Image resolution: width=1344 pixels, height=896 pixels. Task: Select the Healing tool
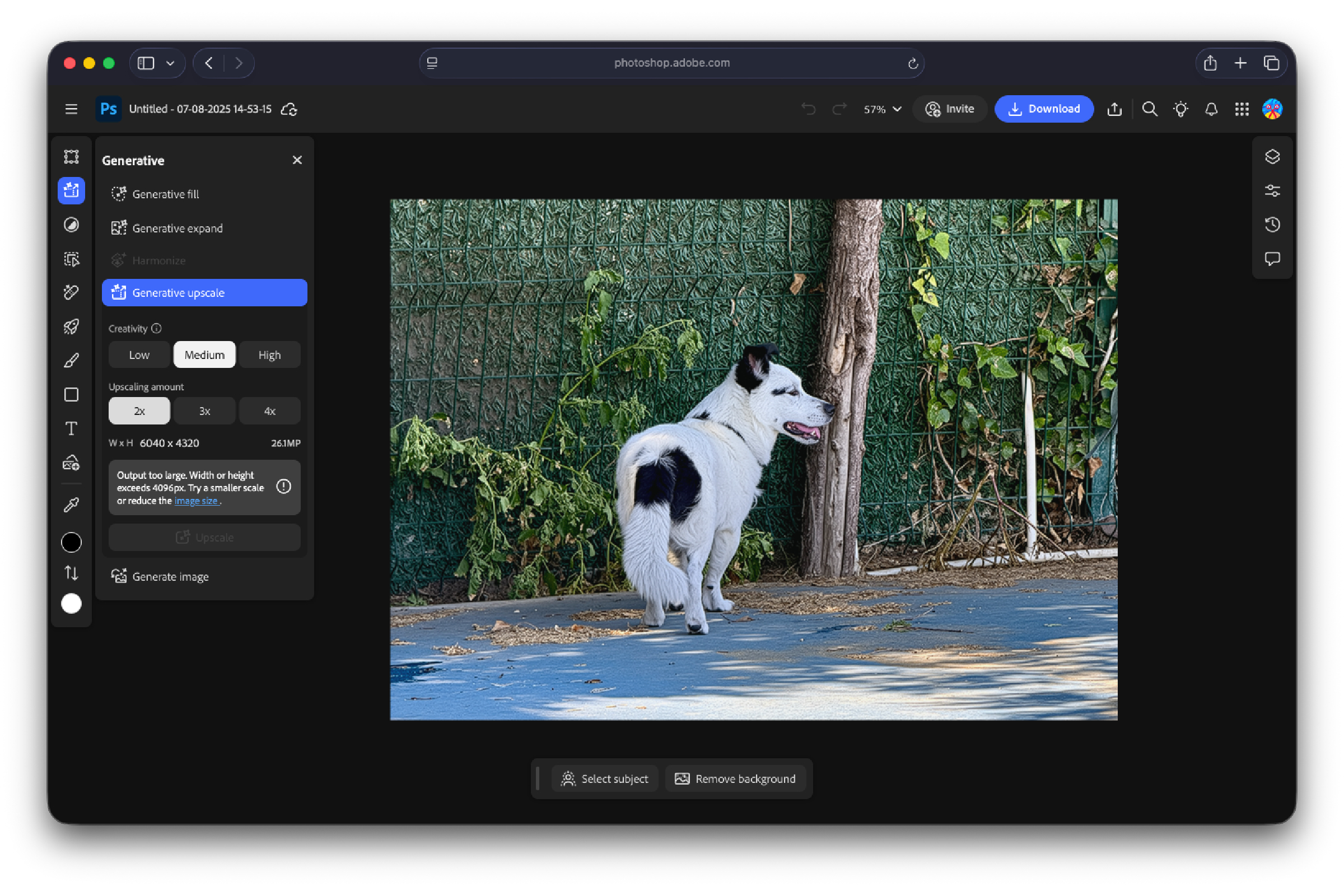click(x=71, y=292)
